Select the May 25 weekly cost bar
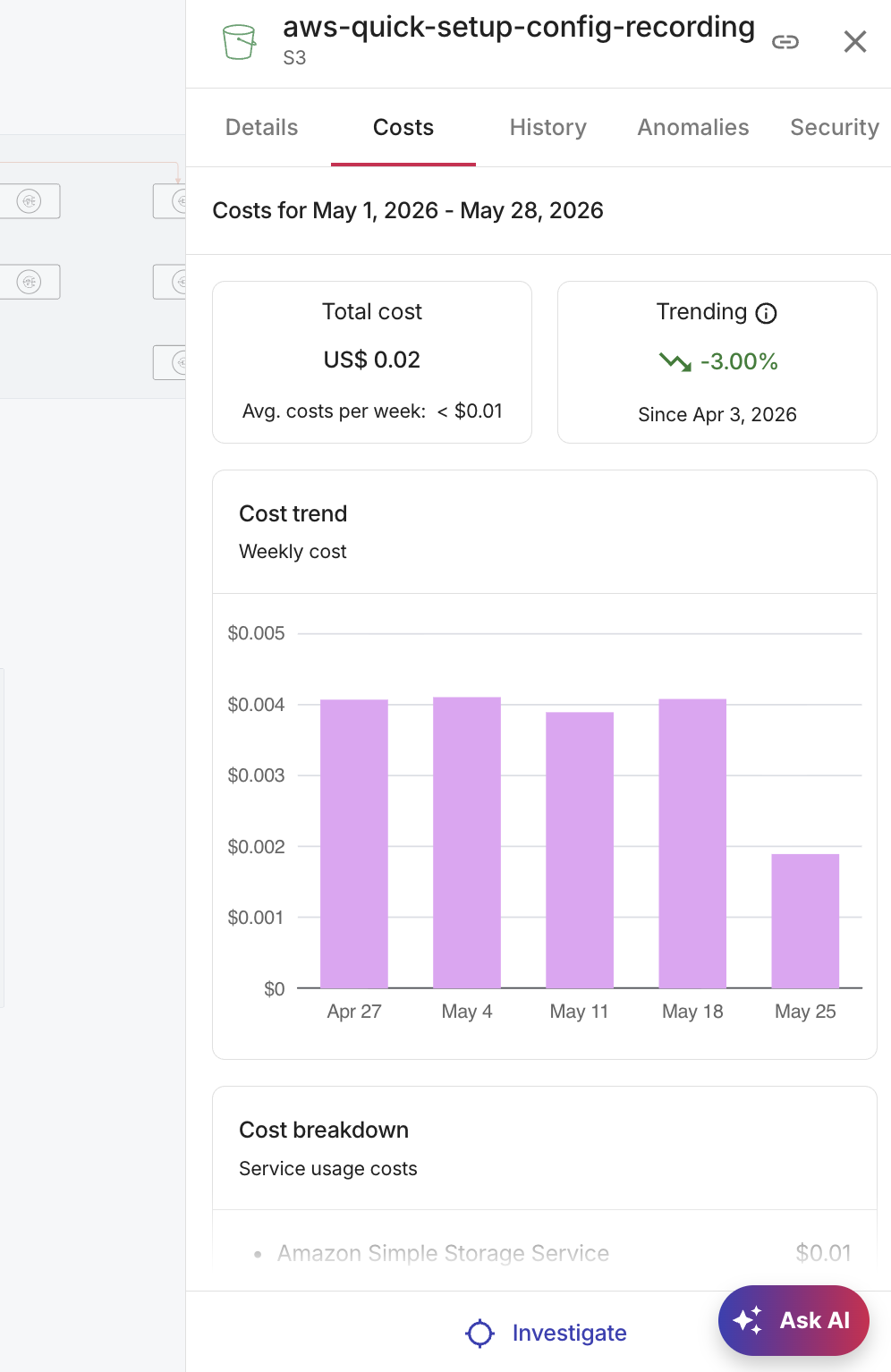Viewport: 891px width, 1372px height. (805, 921)
